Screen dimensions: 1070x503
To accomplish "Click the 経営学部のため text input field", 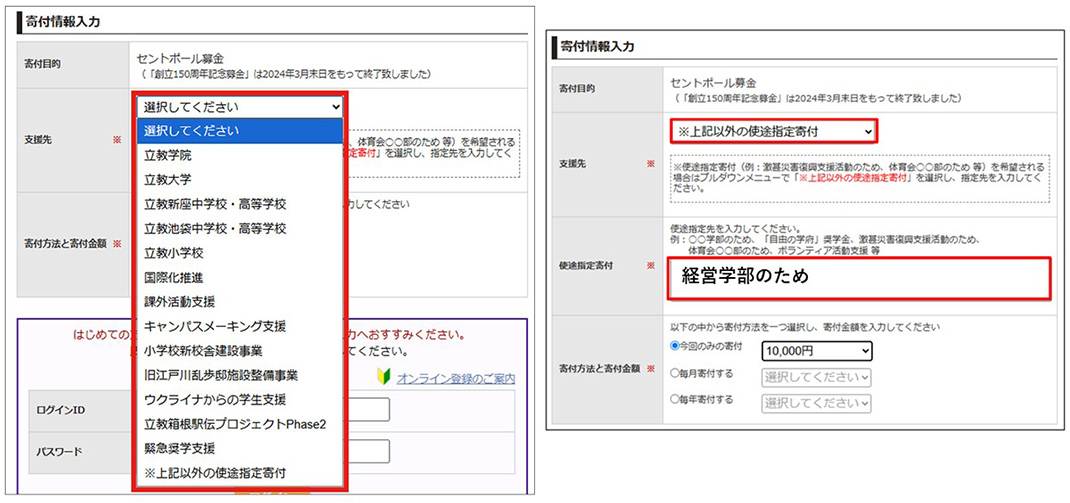I will pos(859,278).
